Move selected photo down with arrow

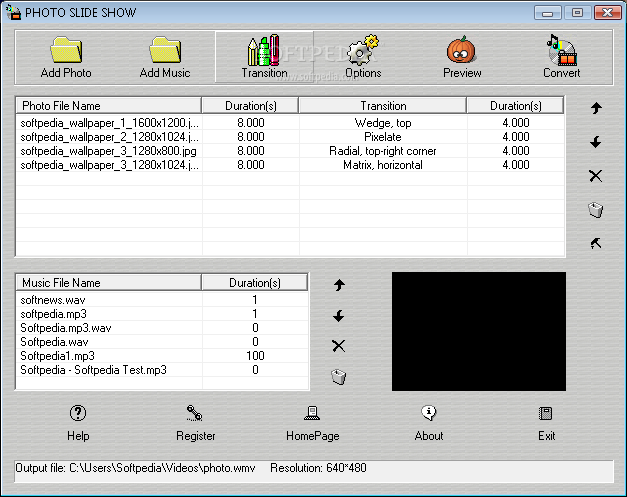coord(596,142)
